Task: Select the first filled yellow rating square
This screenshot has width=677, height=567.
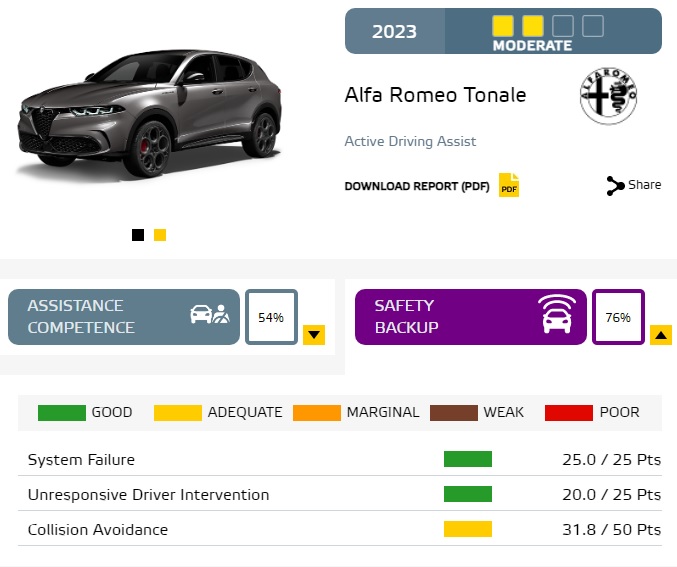Action: click(x=503, y=26)
